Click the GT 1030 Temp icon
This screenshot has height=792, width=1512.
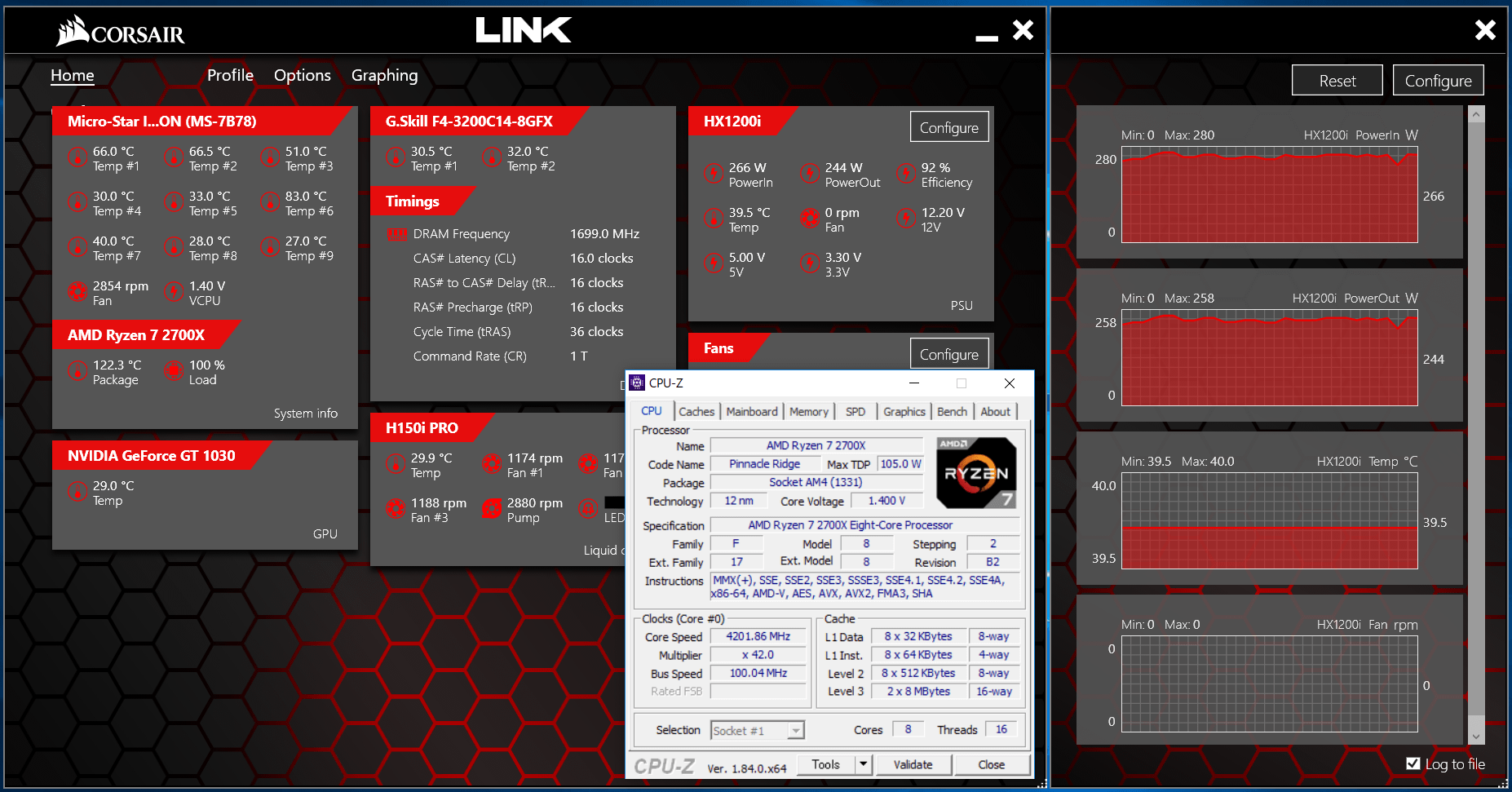[77, 491]
